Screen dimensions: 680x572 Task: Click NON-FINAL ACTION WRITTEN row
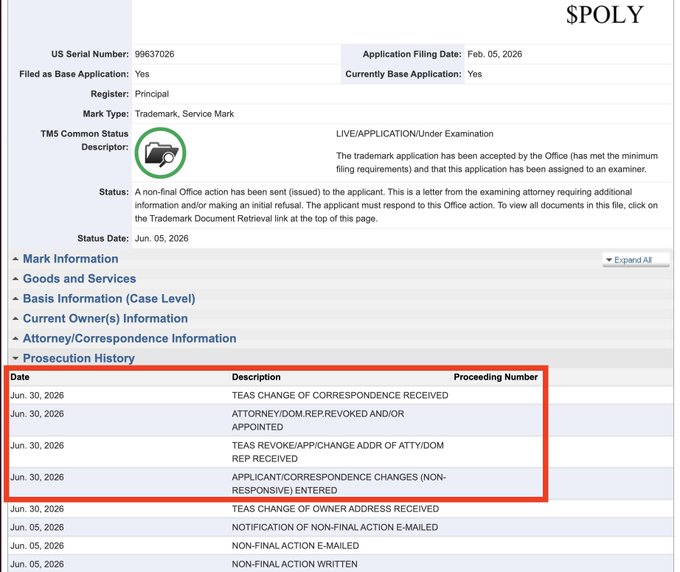point(340,564)
